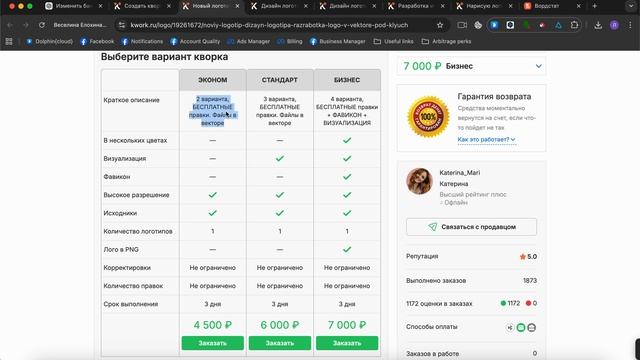Open the Notifications bookmark
The height and width of the screenshot is (360, 640).
pyautogui.click(x=142, y=41)
